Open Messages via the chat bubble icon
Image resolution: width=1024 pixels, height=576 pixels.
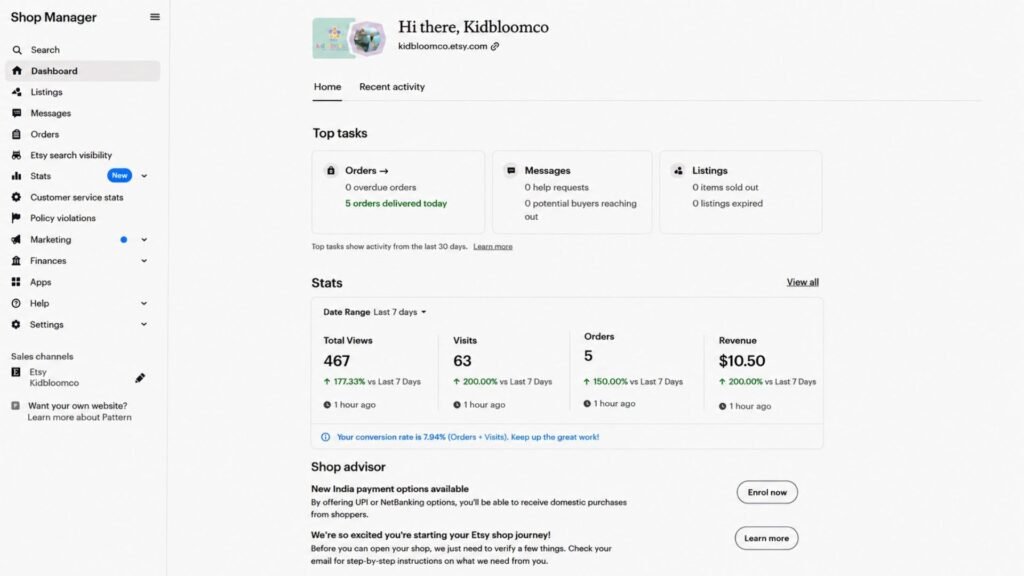coord(17,113)
